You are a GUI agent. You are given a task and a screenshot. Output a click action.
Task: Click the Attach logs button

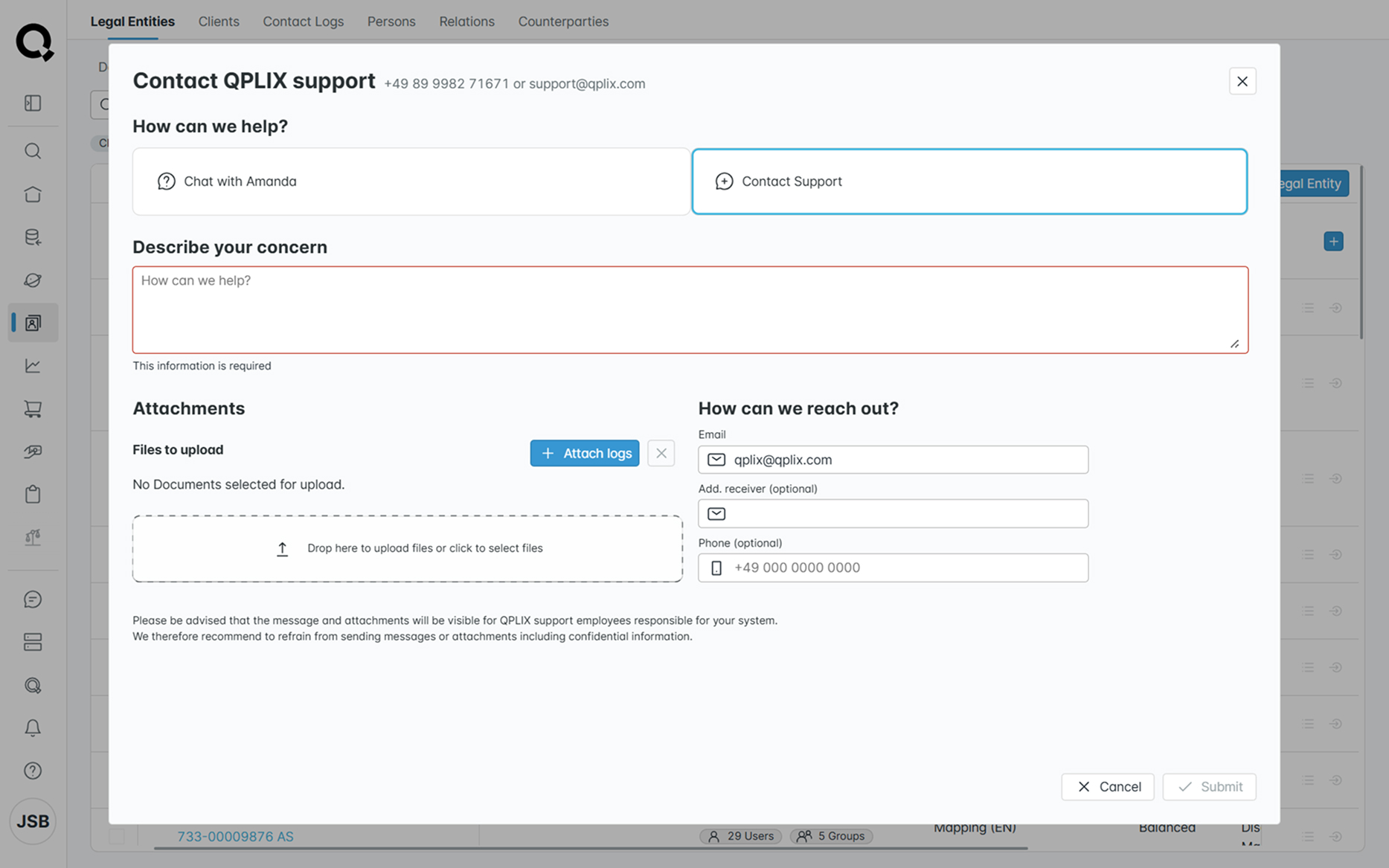(x=585, y=453)
